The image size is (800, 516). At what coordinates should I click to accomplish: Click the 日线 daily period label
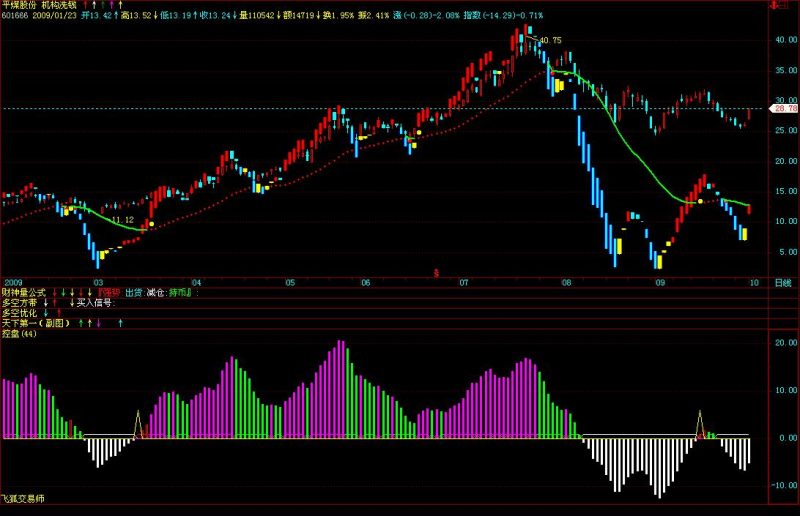pyautogui.click(x=783, y=283)
